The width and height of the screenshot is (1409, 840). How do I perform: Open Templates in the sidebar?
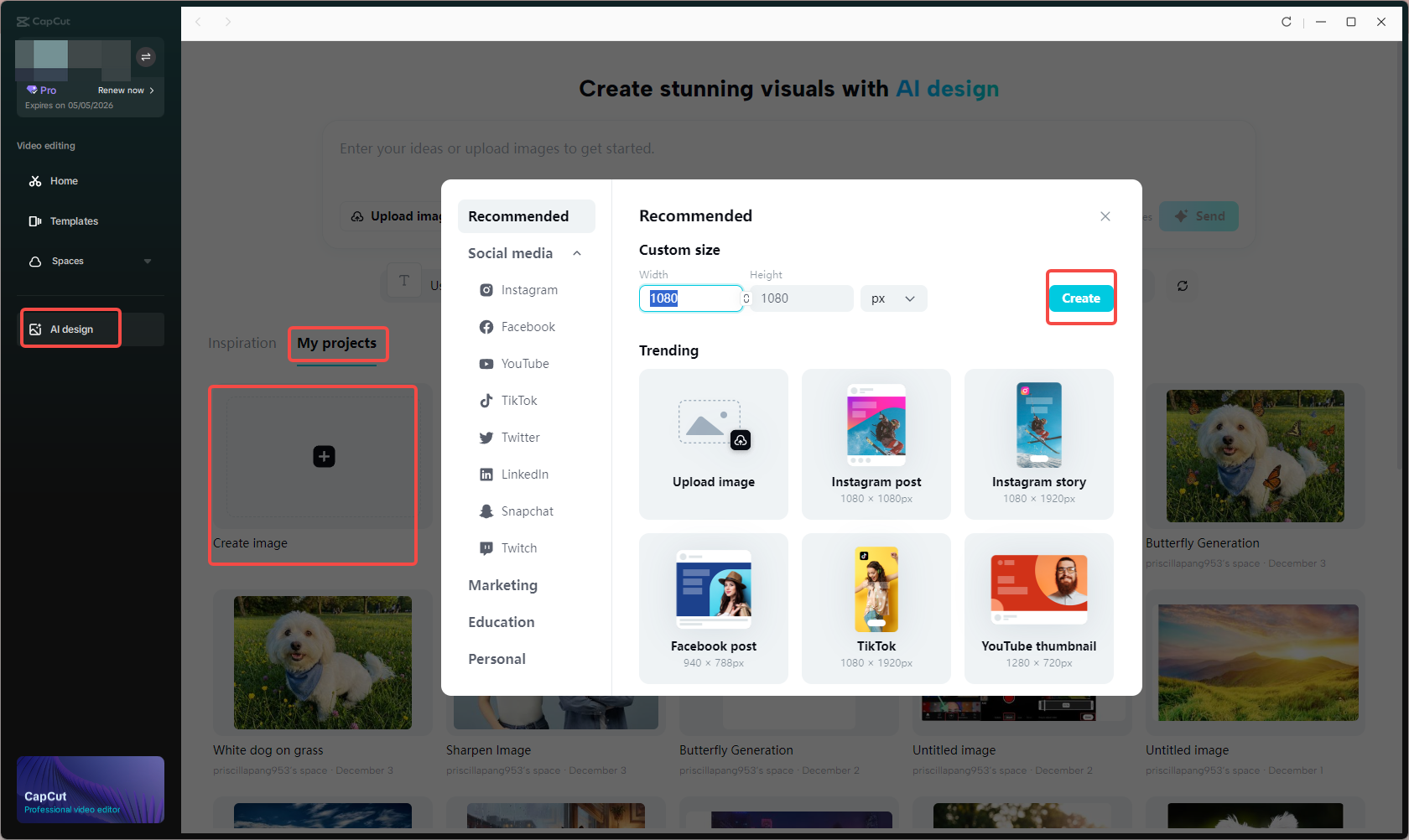(x=74, y=220)
